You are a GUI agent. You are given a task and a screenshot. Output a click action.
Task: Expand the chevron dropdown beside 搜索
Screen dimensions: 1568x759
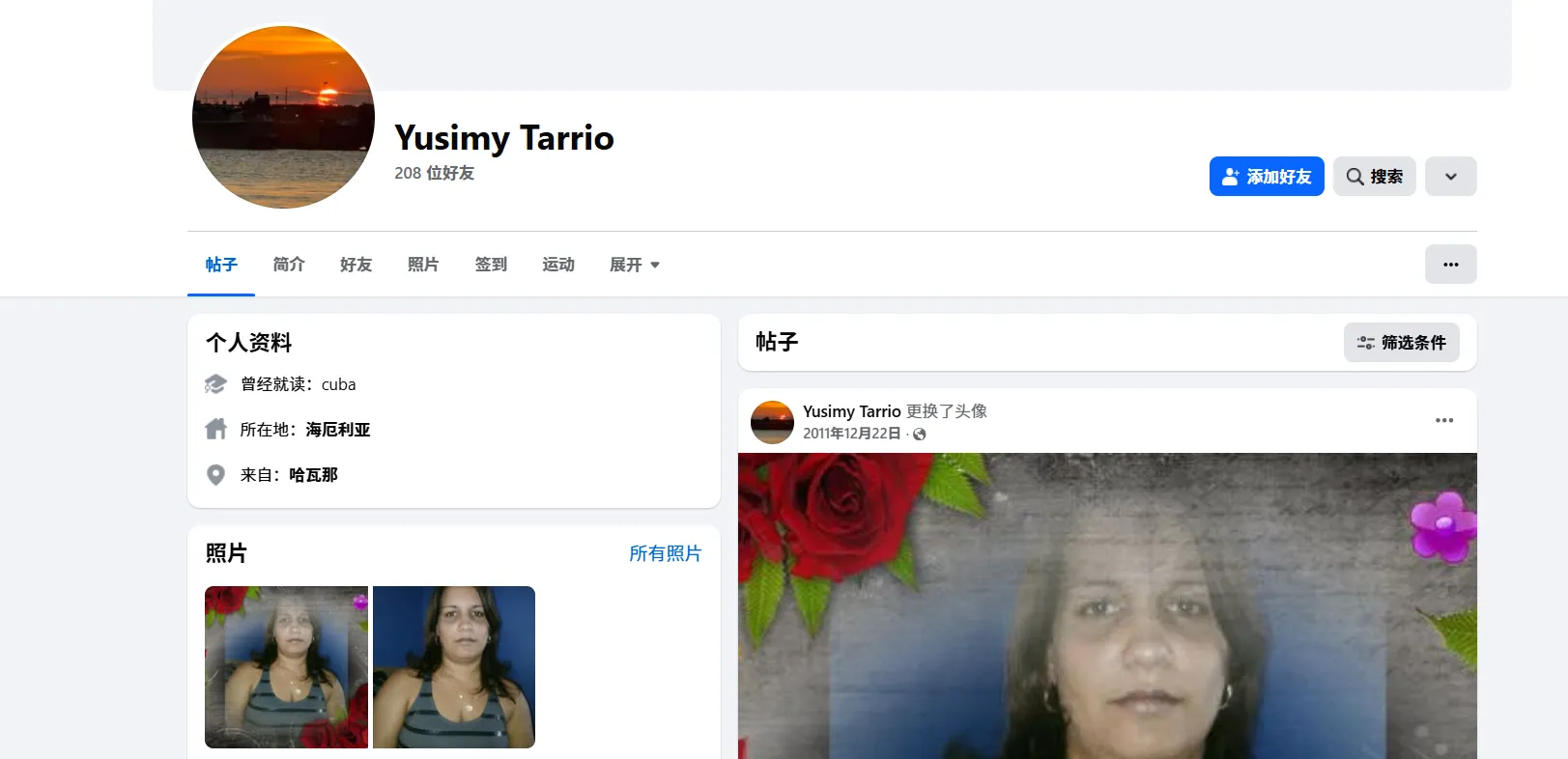click(1451, 177)
